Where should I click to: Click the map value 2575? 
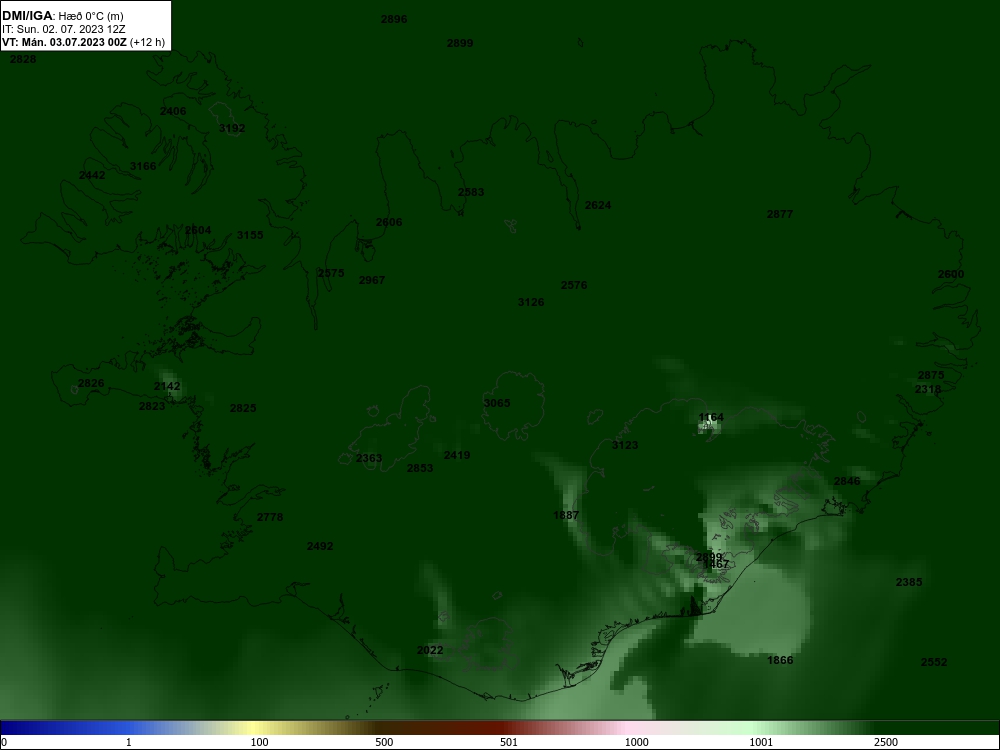point(331,273)
